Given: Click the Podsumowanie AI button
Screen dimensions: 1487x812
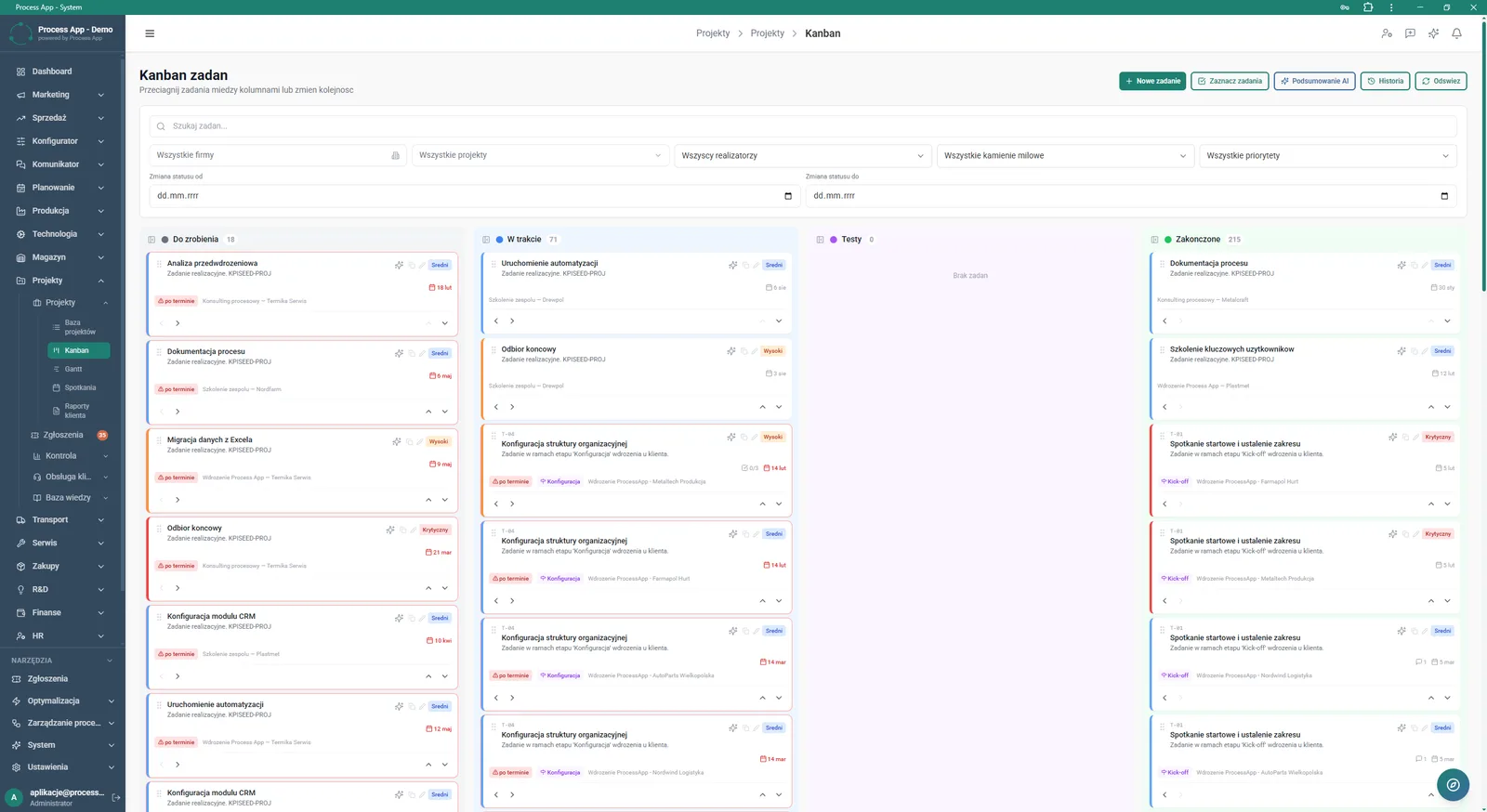Looking at the screenshot, I should [1314, 81].
